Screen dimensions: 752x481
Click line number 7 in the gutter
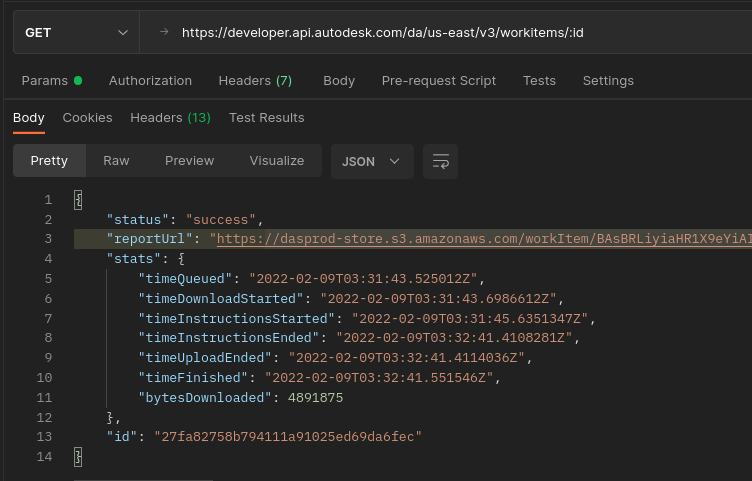pyautogui.click(x=48, y=319)
